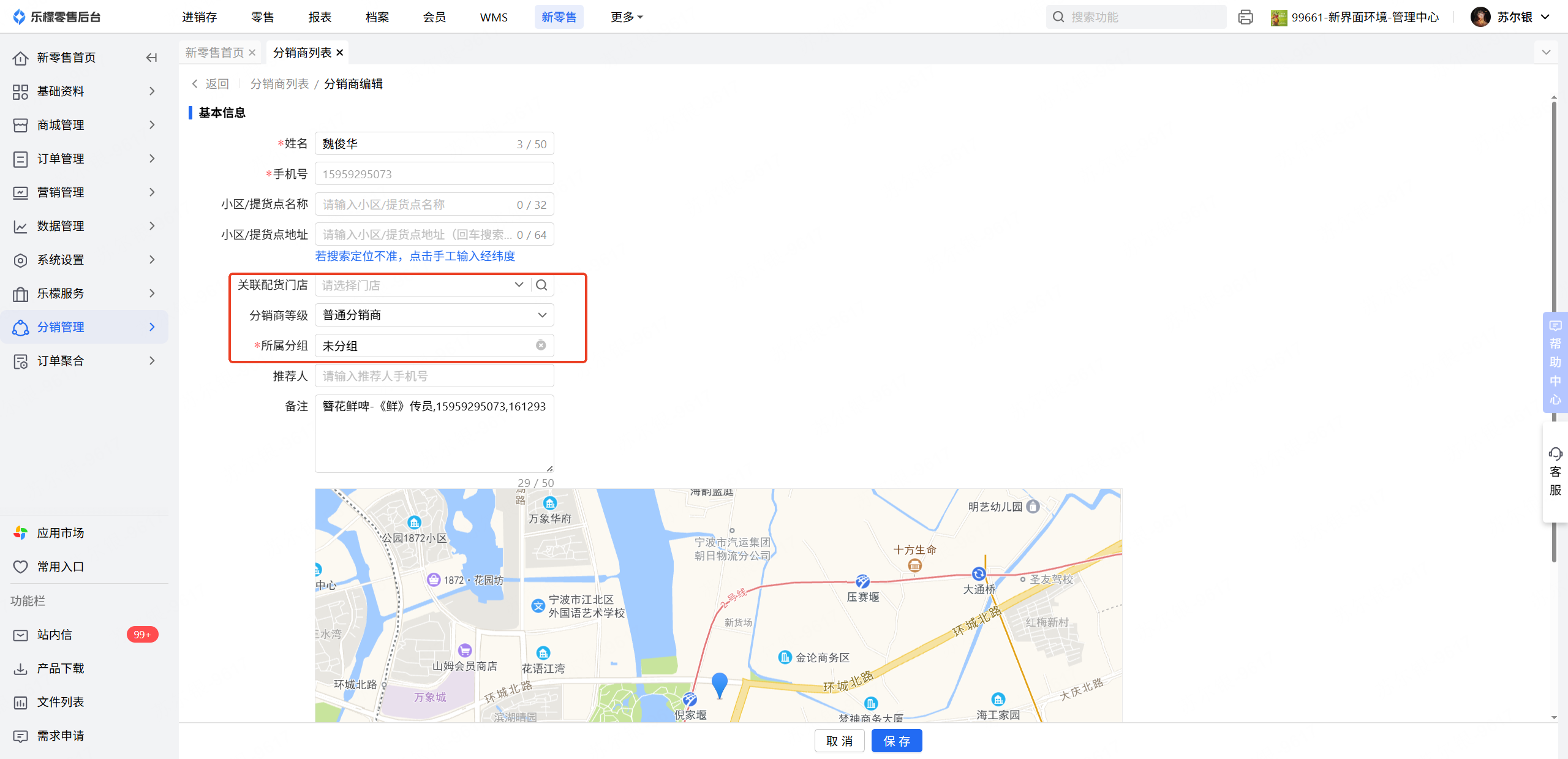Viewport: 1568px width, 759px height.
Task: Collapse the sidebar with arrow icon
Action: [x=151, y=58]
